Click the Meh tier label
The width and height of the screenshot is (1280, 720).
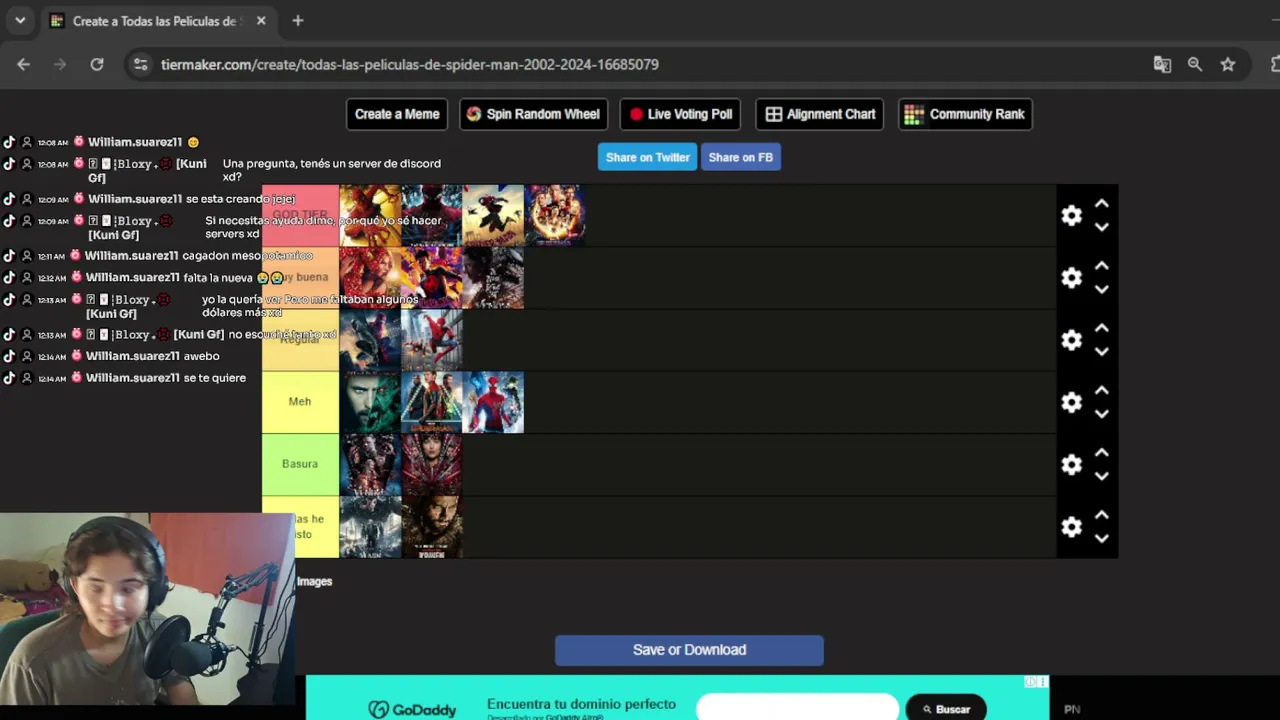pos(300,402)
